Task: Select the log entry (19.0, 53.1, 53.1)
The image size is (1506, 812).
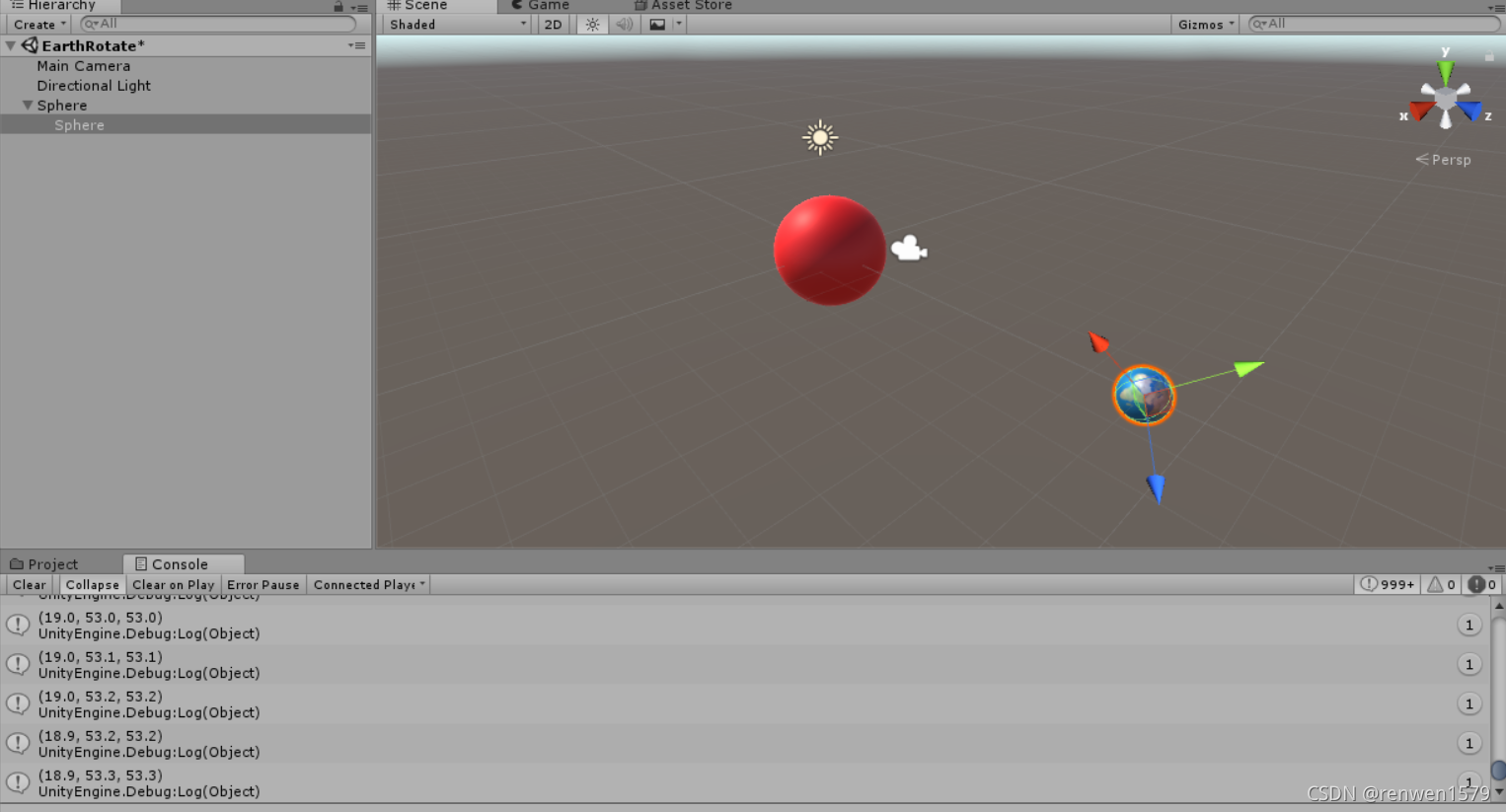Action: click(x=745, y=665)
